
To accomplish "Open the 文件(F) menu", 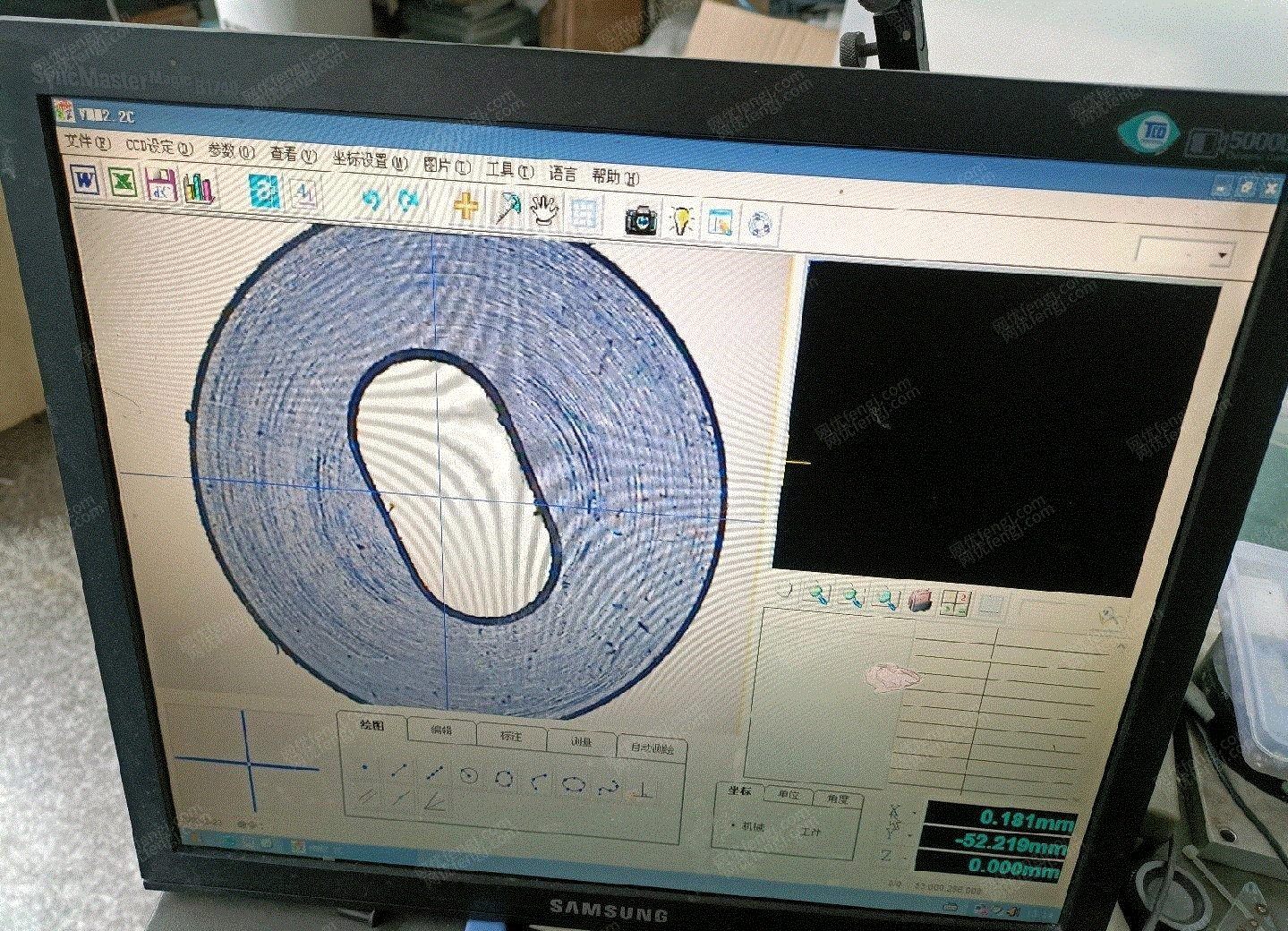I will click(x=87, y=141).
